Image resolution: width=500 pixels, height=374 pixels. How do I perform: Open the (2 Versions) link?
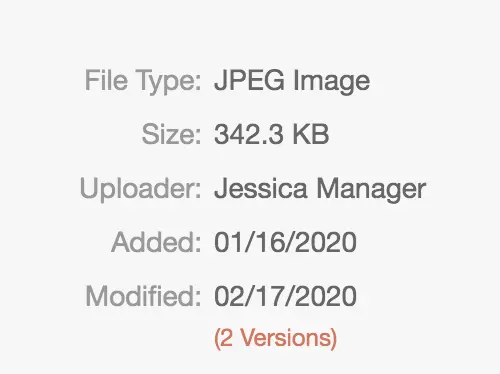275,338
